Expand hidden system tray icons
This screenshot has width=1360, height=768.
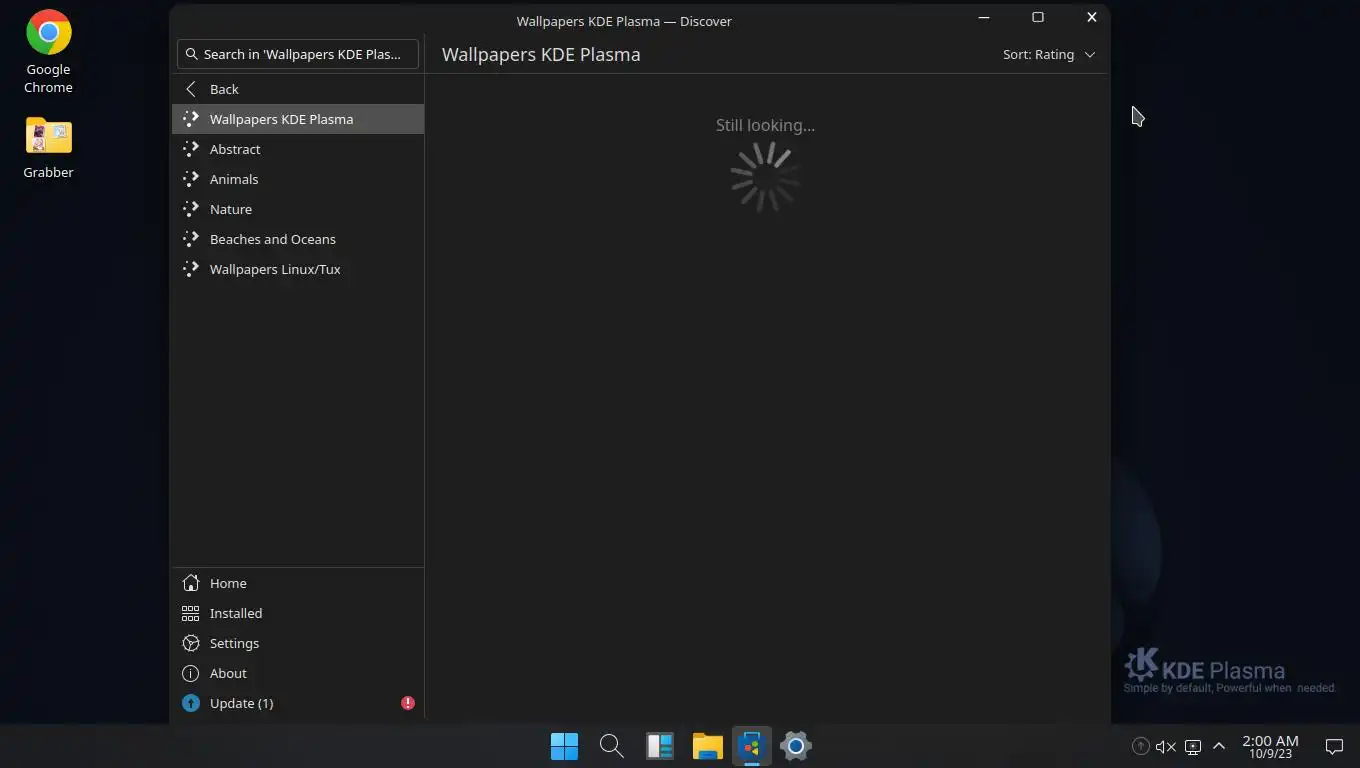click(1219, 746)
